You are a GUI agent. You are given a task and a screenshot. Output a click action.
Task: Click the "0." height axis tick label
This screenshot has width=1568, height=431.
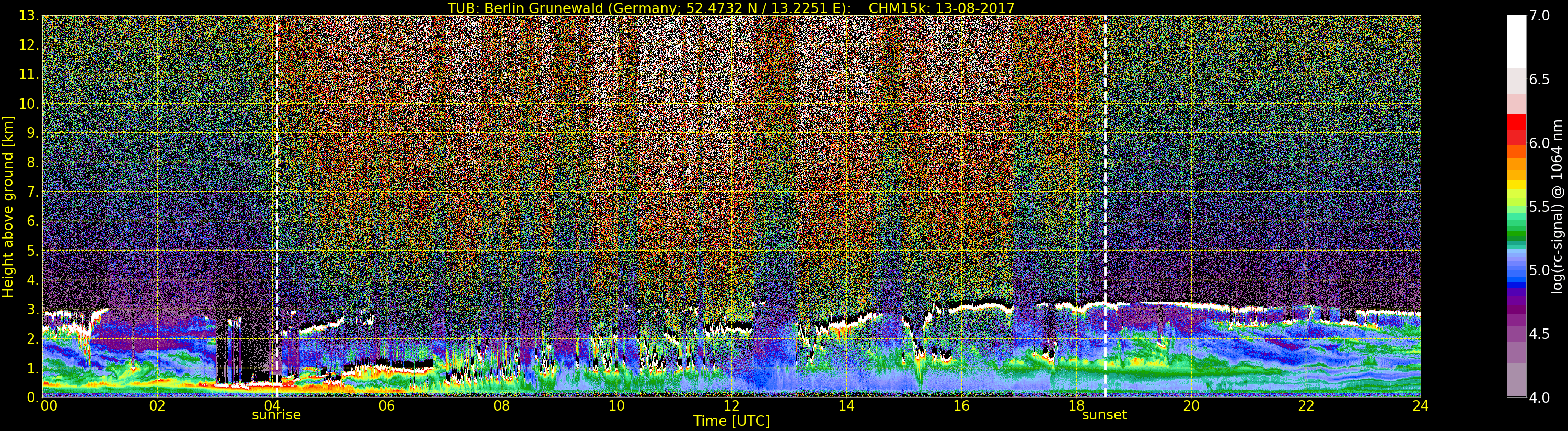tap(33, 397)
